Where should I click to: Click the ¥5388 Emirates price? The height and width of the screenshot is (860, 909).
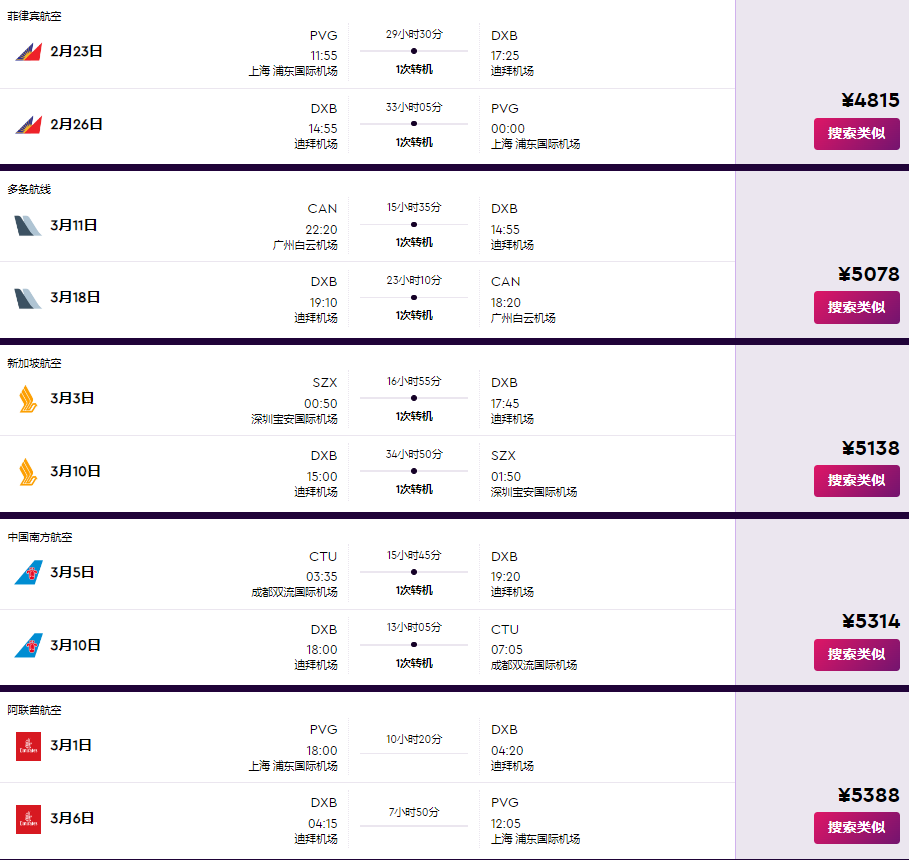(x=869, y=795)
